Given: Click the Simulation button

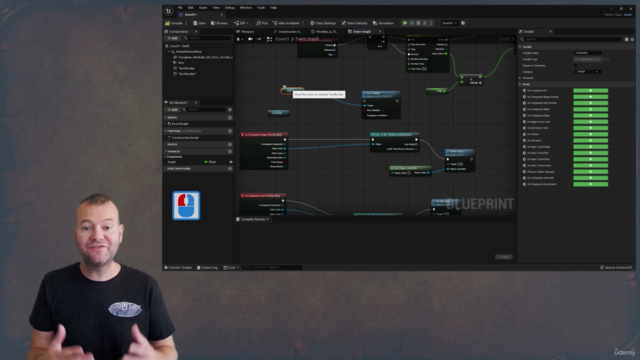Looking at the screenshot, I should point(383,23).
